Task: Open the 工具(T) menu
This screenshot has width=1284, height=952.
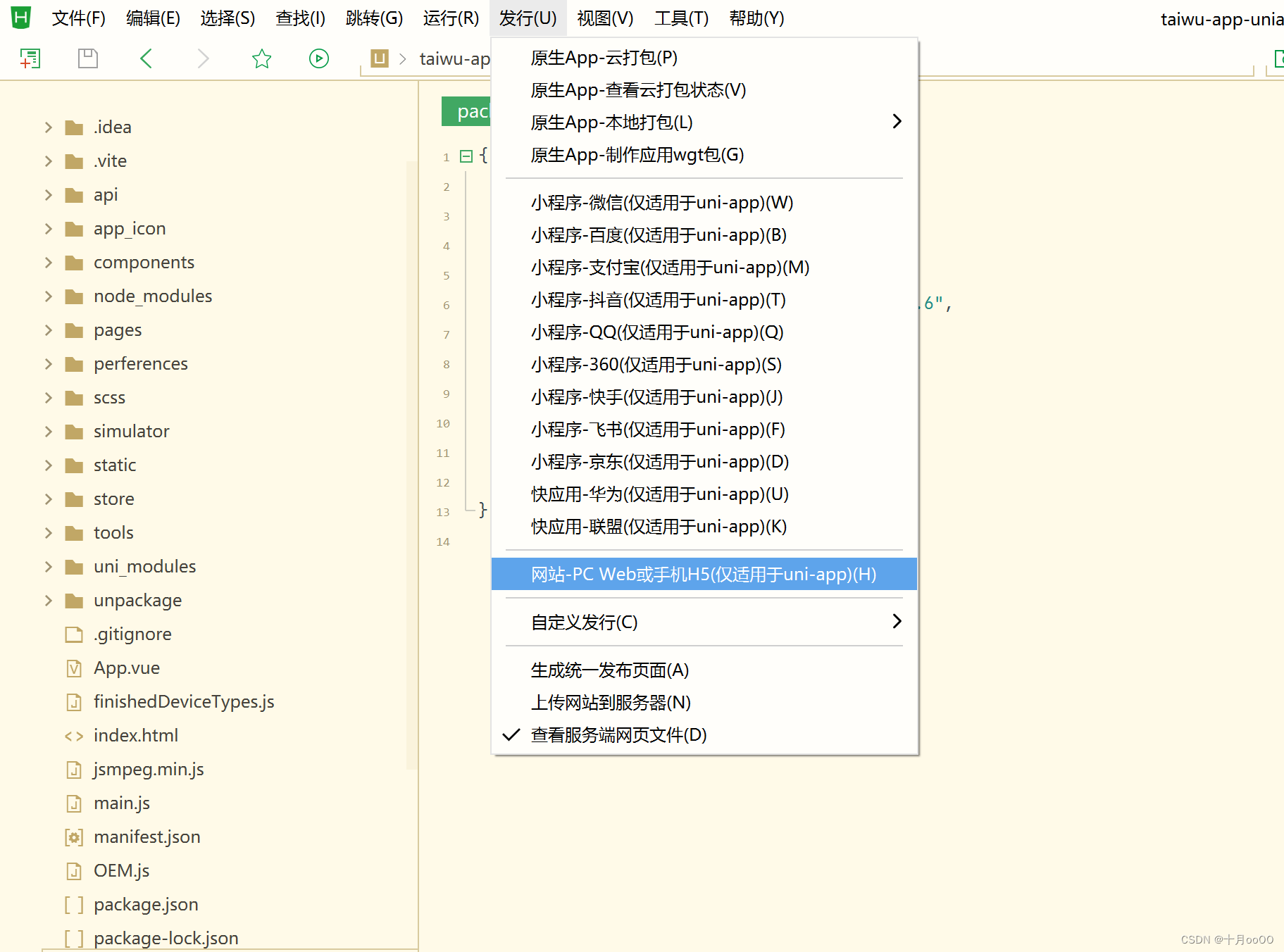Action: 682,18
